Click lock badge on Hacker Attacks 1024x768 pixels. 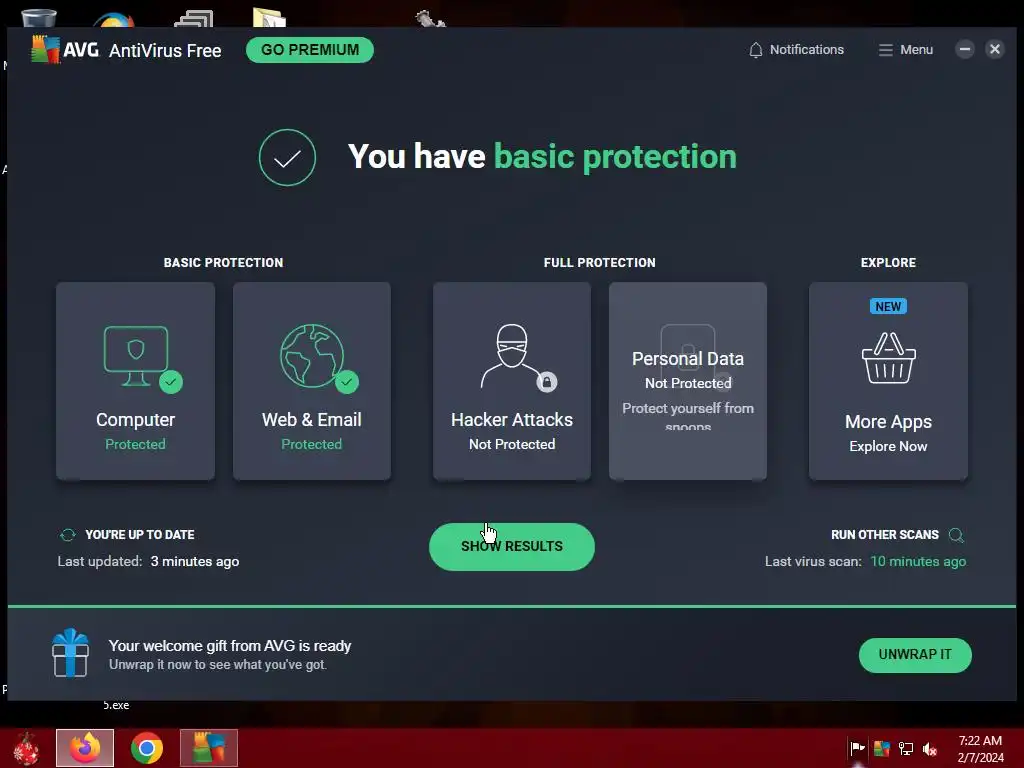[x=547, y=382]
